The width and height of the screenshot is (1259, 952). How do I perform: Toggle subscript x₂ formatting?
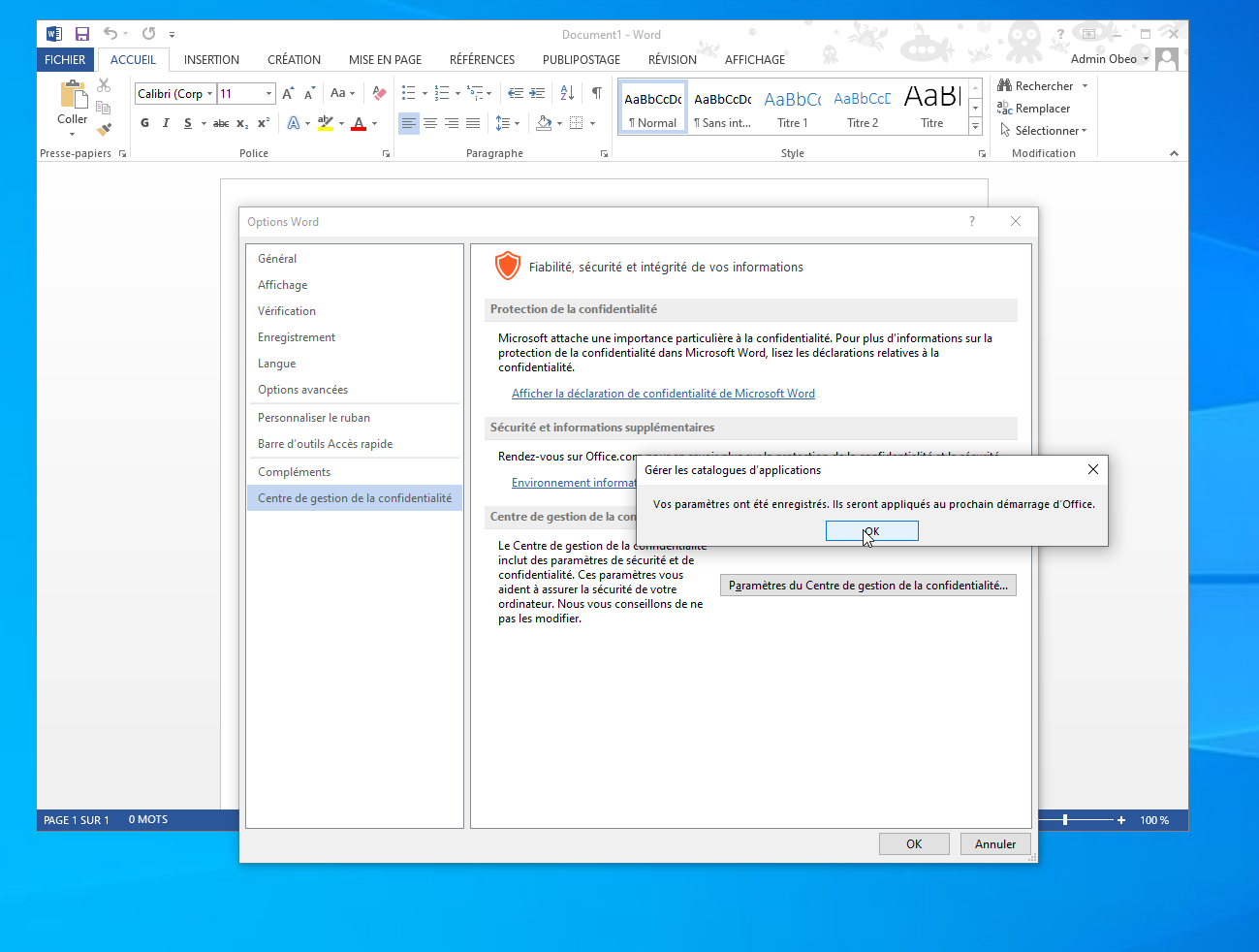point(242,123)
